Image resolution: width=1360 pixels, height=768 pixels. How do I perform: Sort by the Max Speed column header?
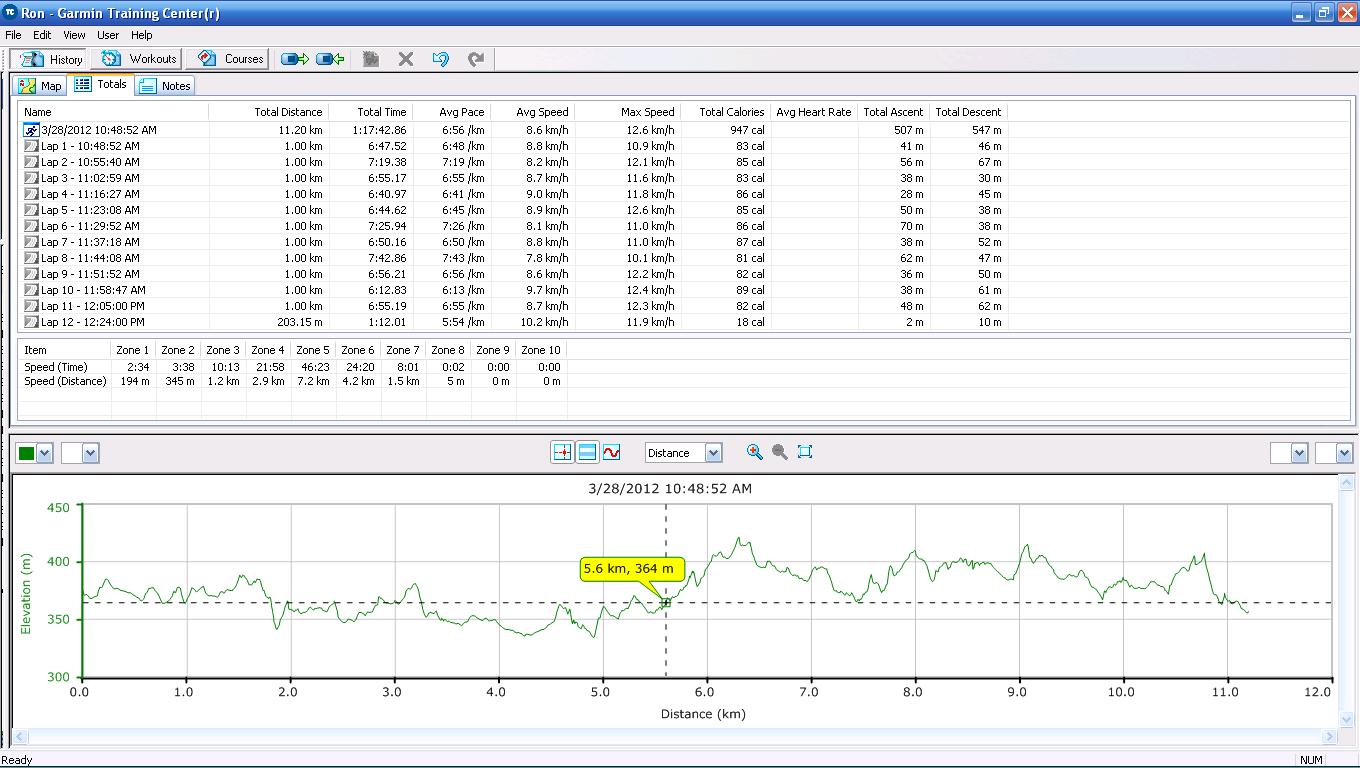click(627, 112)
